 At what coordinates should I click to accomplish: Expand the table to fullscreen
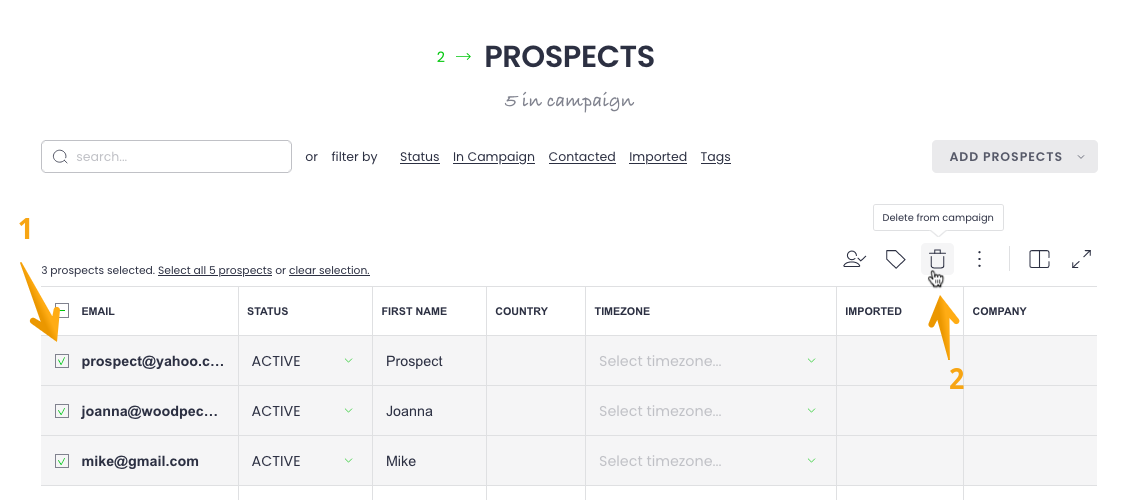1081,259
